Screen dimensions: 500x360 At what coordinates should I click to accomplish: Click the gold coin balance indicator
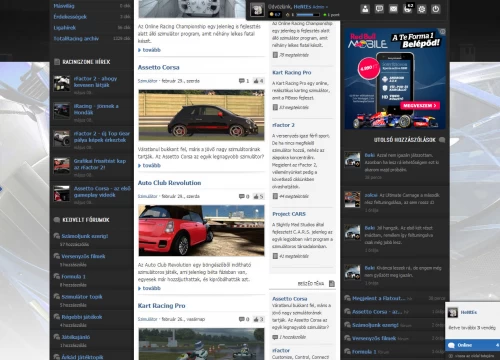(275, 15)
